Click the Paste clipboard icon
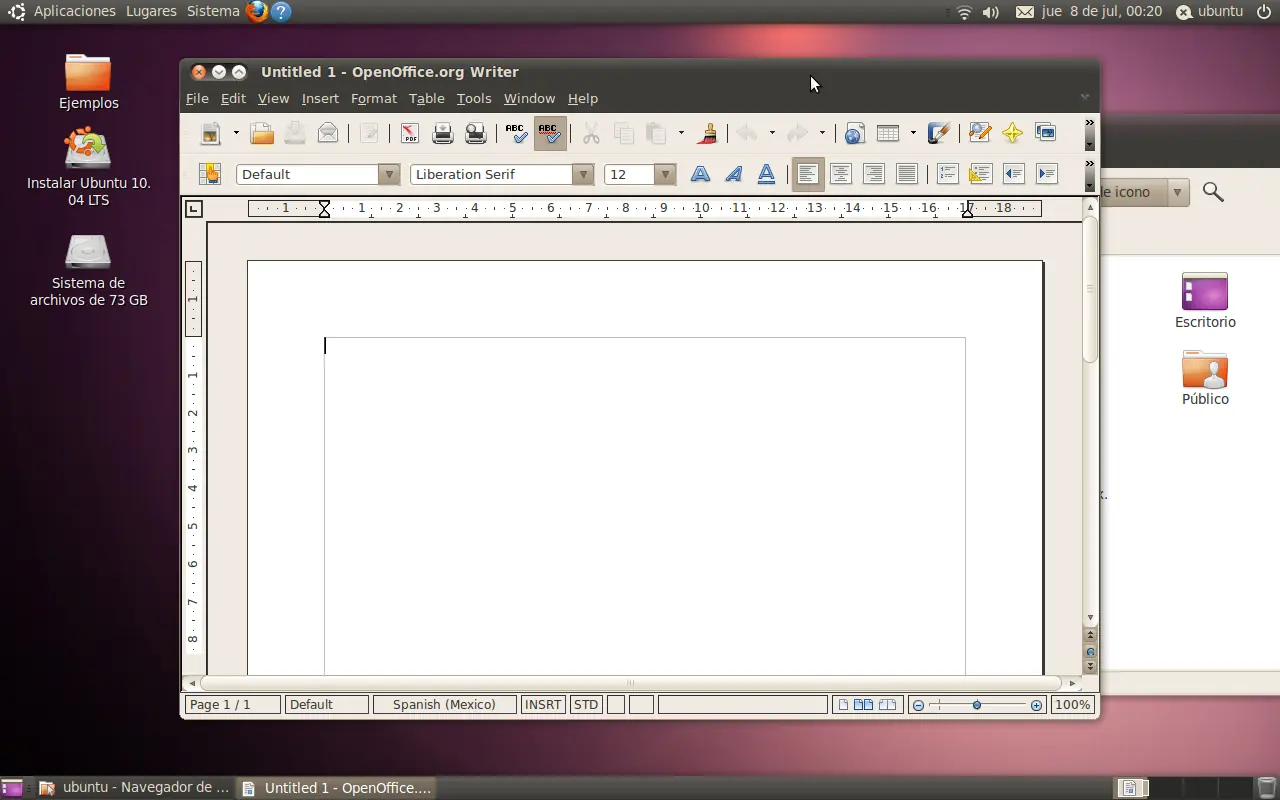 pos(656,133)
